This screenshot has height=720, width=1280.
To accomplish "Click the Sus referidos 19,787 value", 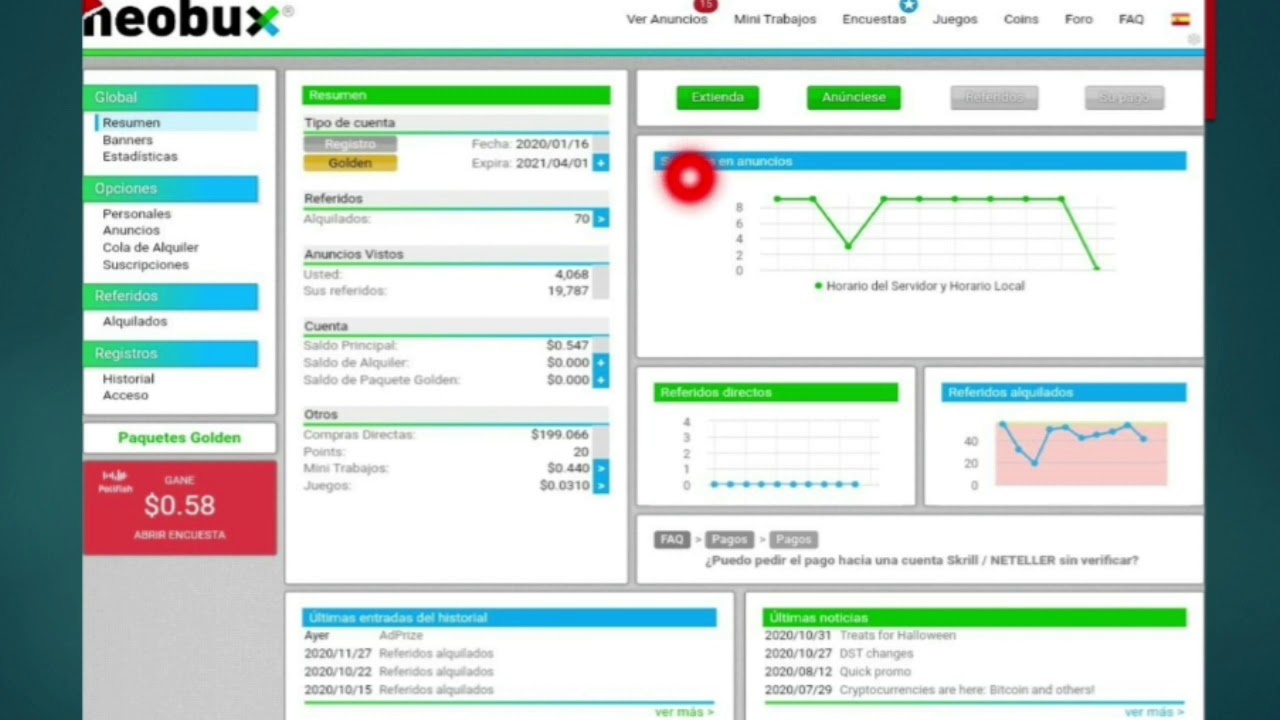I will [568, 291].
